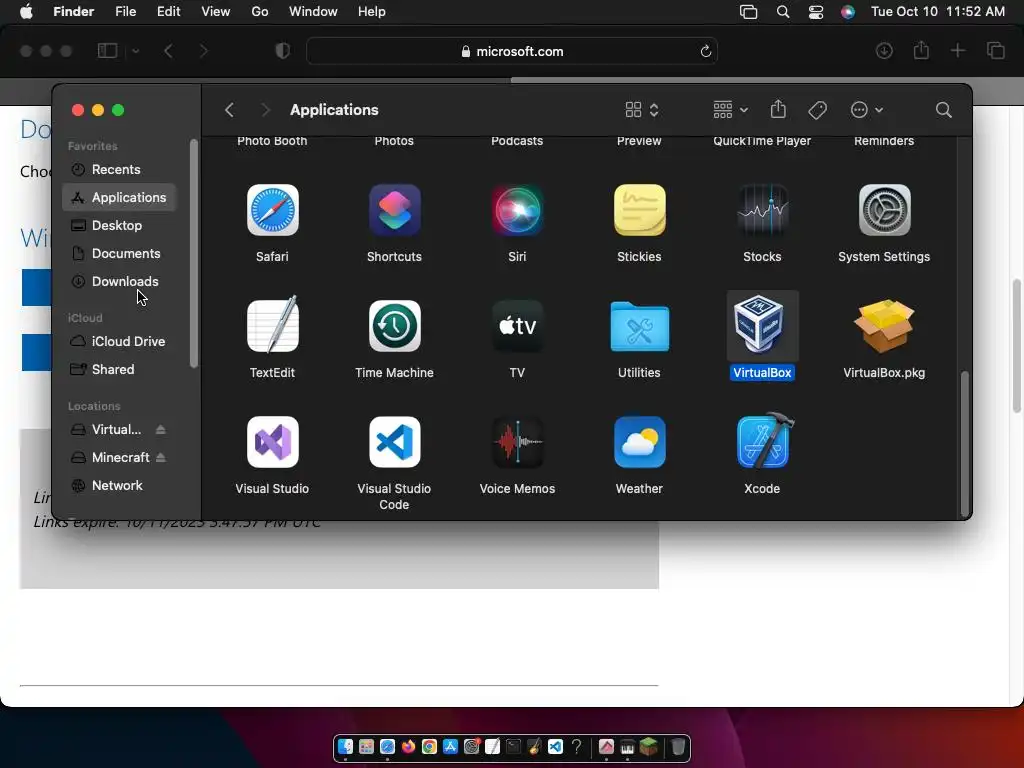The image size is (1024, 768).
Task: Eject the Minecraft volume in sidebar
Action: [161, 458]
